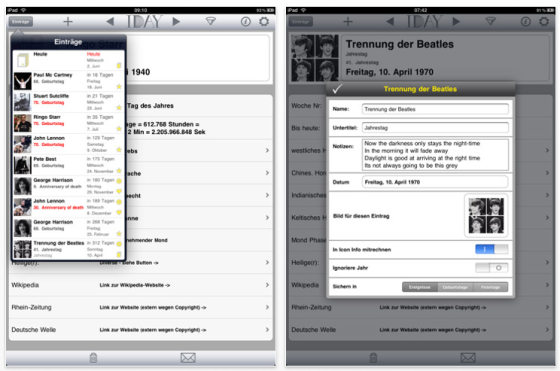560x371 pixels.
Task: Go to next day on the left iPad screen
Action: [176, 22]
